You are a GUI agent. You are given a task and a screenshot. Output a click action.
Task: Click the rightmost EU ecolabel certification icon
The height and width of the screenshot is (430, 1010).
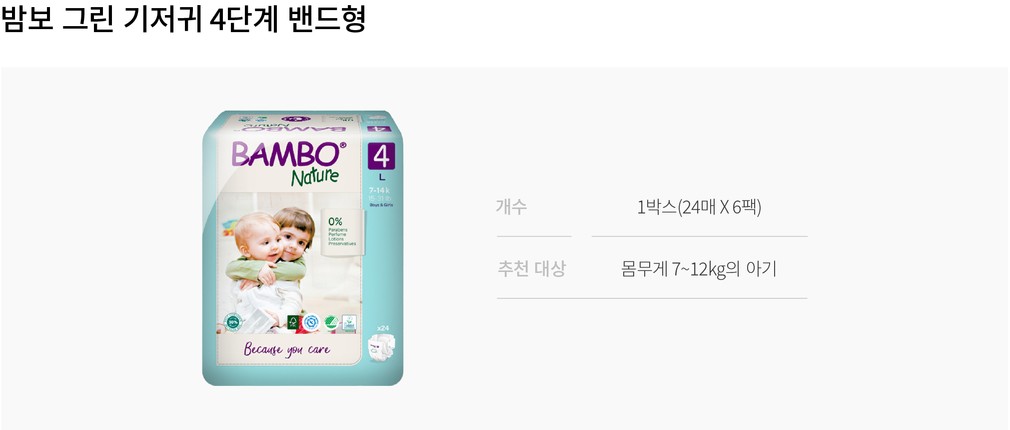click(x=348, y=322)
